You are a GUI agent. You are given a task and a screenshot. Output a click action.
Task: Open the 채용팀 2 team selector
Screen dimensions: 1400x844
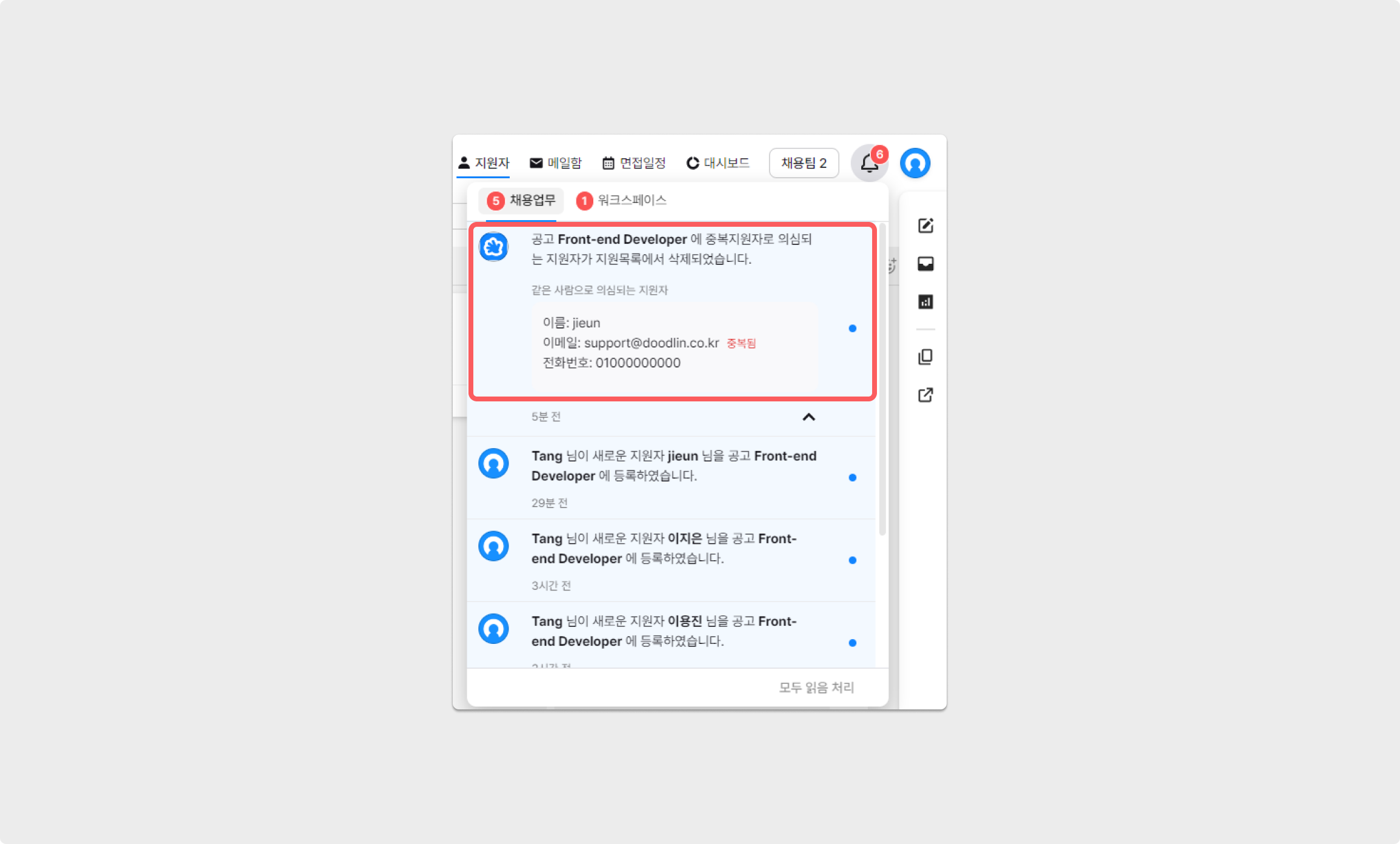click(x=804, y=163)
